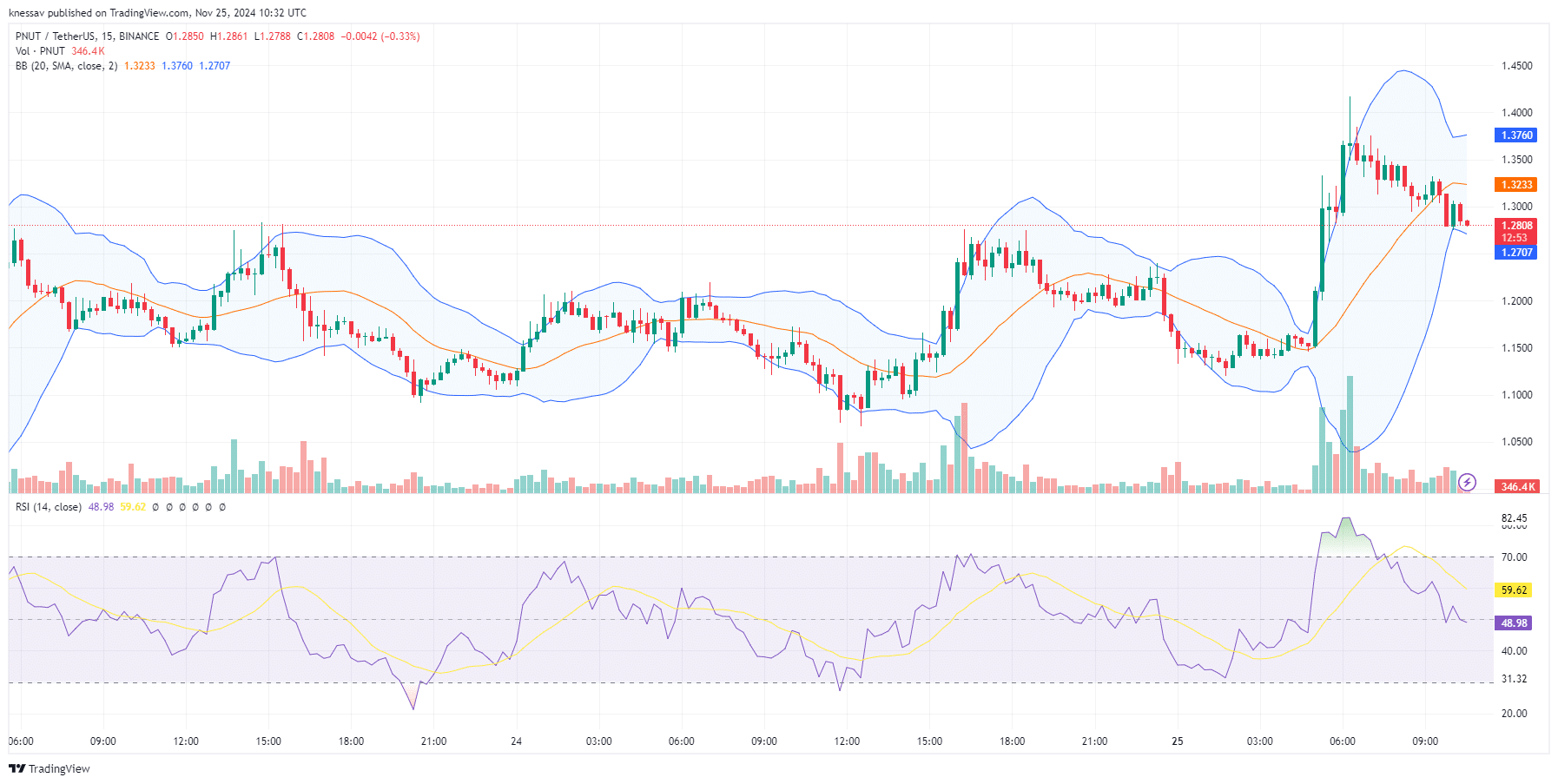
Task: Click the O1.2850 open value in header
Action: coord(185,36)
